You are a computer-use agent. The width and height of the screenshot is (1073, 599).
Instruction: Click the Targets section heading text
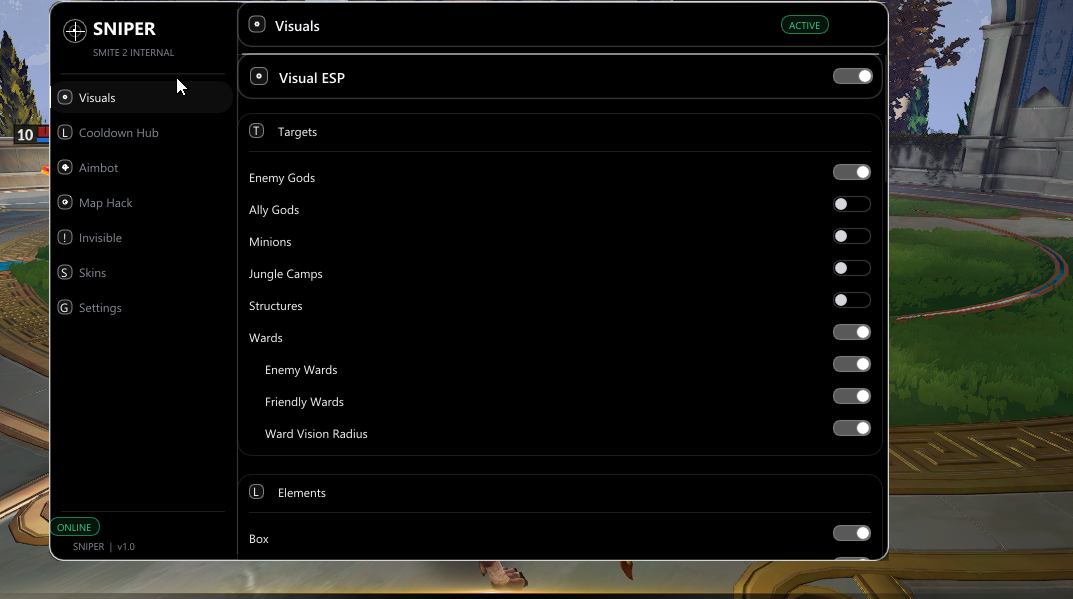297,132
